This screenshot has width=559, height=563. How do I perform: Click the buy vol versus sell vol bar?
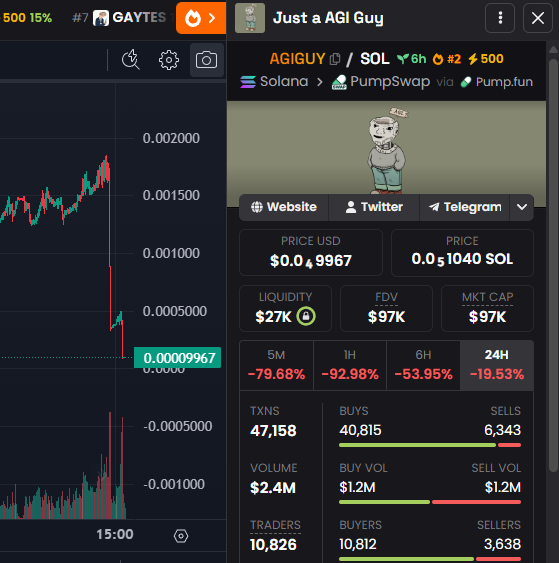(430, 502)
